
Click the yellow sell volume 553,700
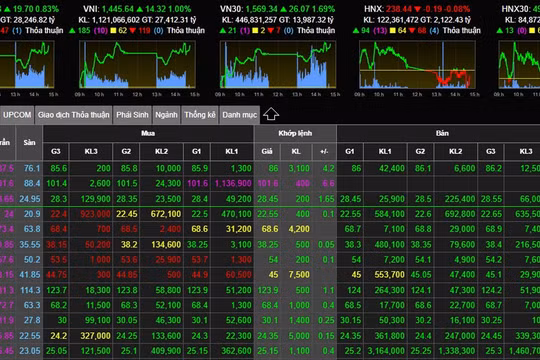pyautogui.click(x=390, y=275)
